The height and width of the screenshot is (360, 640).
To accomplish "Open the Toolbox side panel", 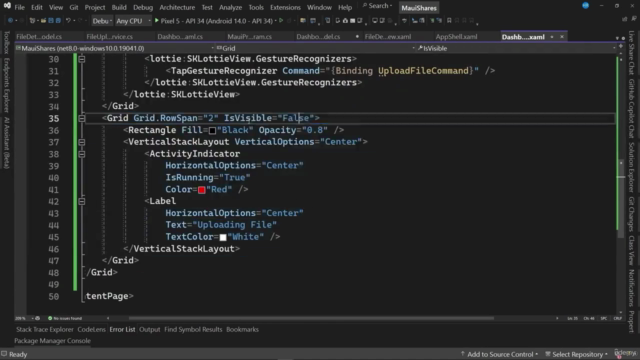I will coord(6,42).
